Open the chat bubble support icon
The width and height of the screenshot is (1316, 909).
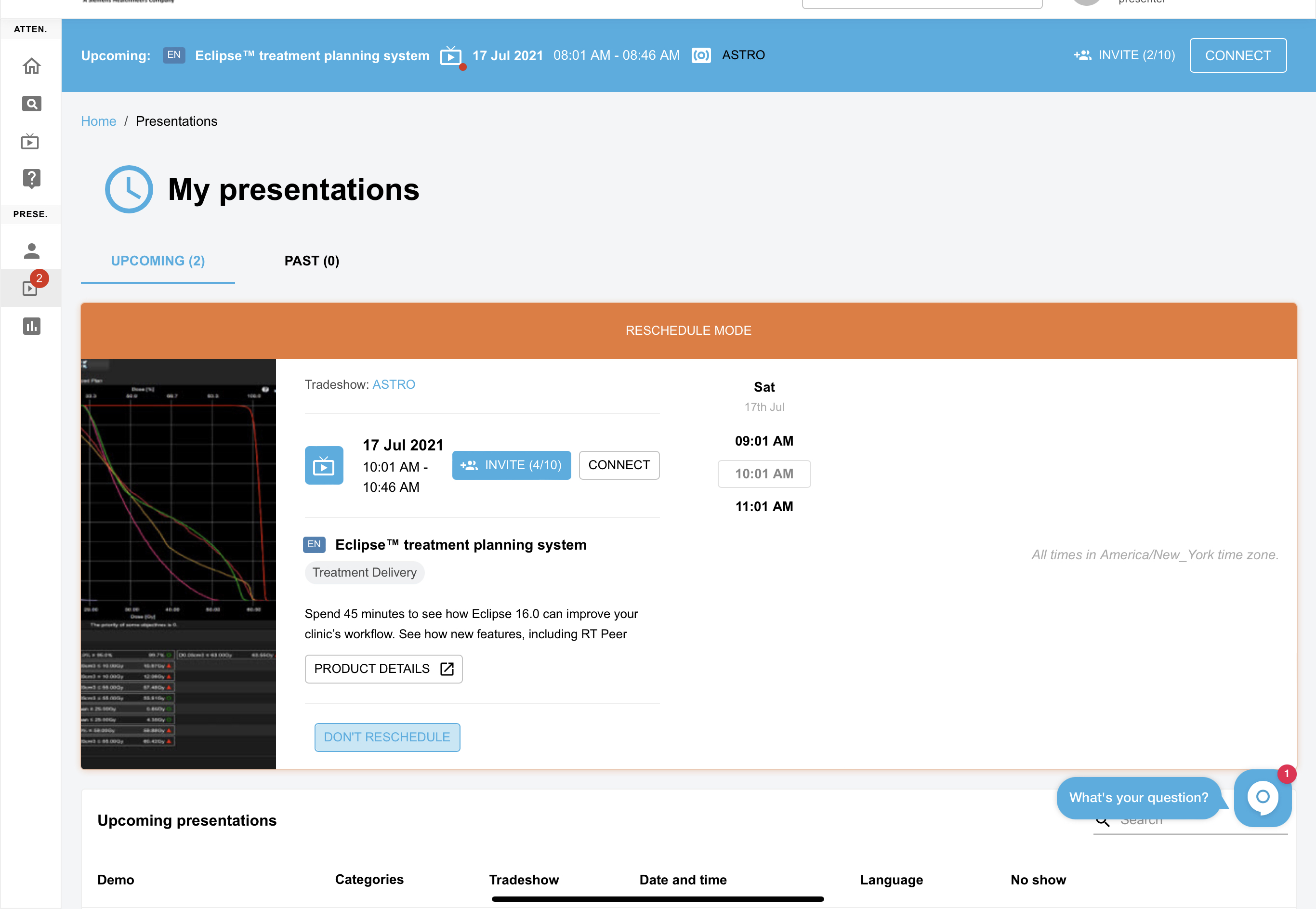click(1262, 798)
